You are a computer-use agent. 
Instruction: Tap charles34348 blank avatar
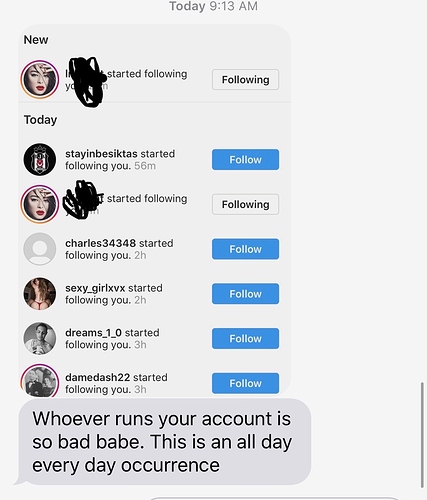tap(40, 249)
